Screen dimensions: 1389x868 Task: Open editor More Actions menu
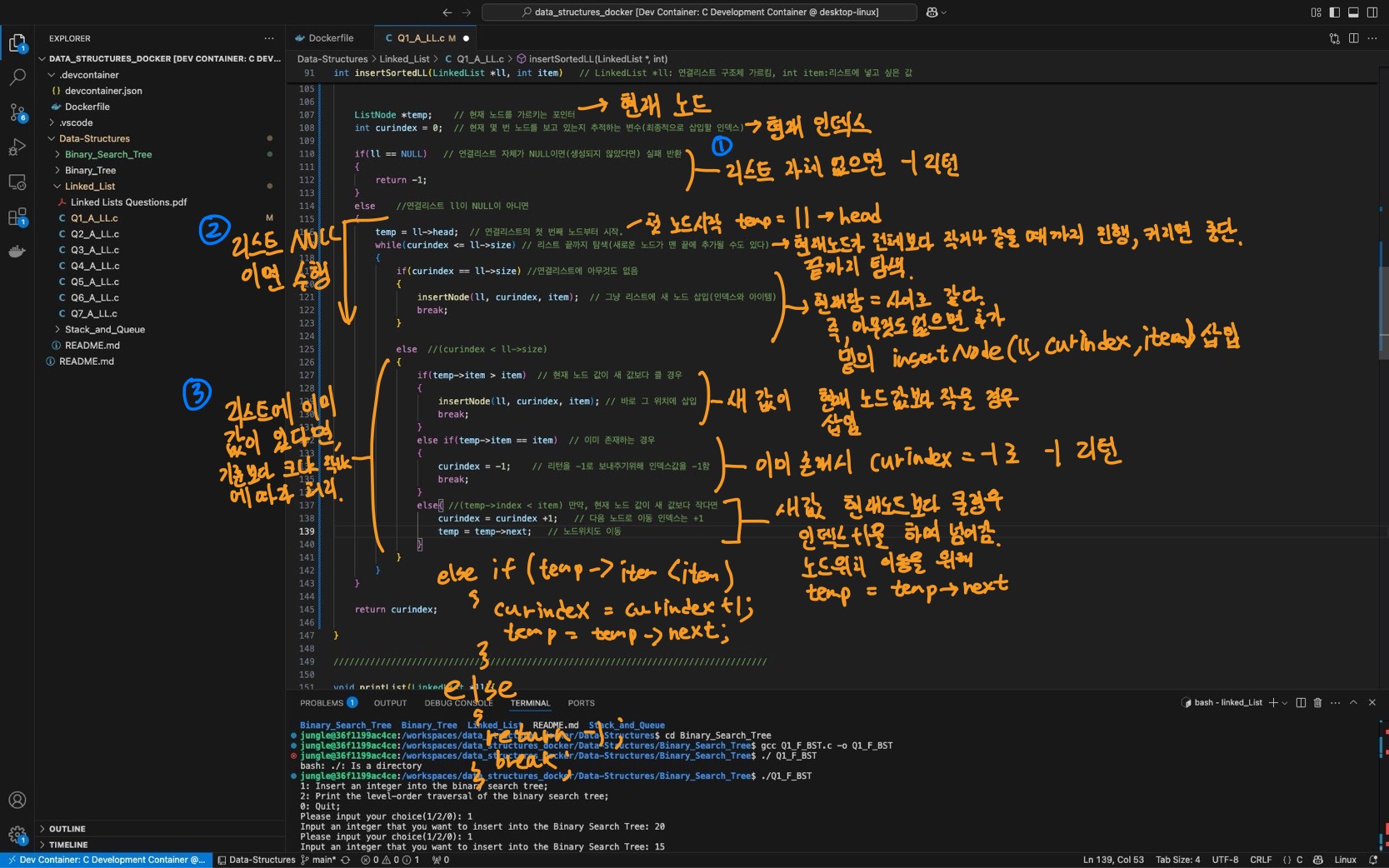coord(1372,38)
